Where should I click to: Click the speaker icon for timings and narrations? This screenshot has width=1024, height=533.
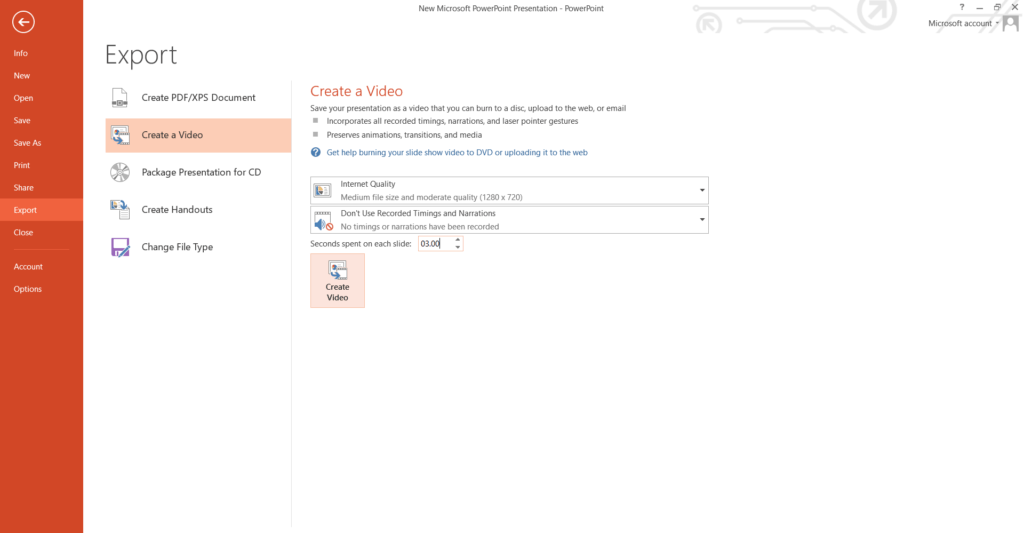(x=323, y=221)
